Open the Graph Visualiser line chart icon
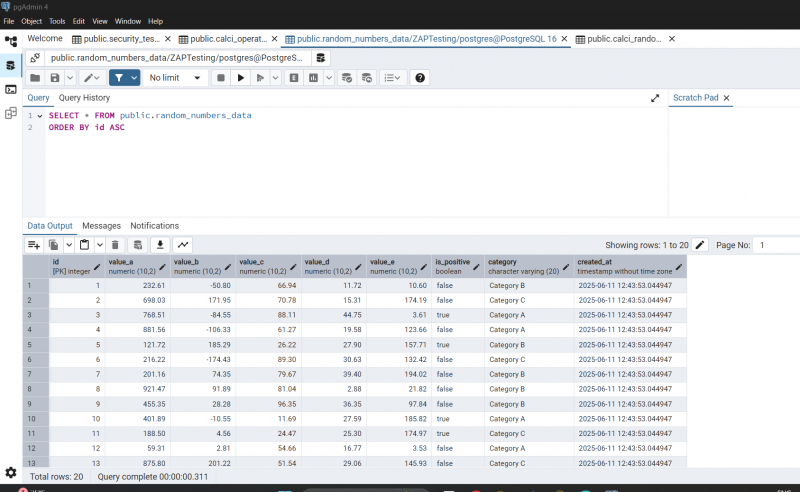 184,244
